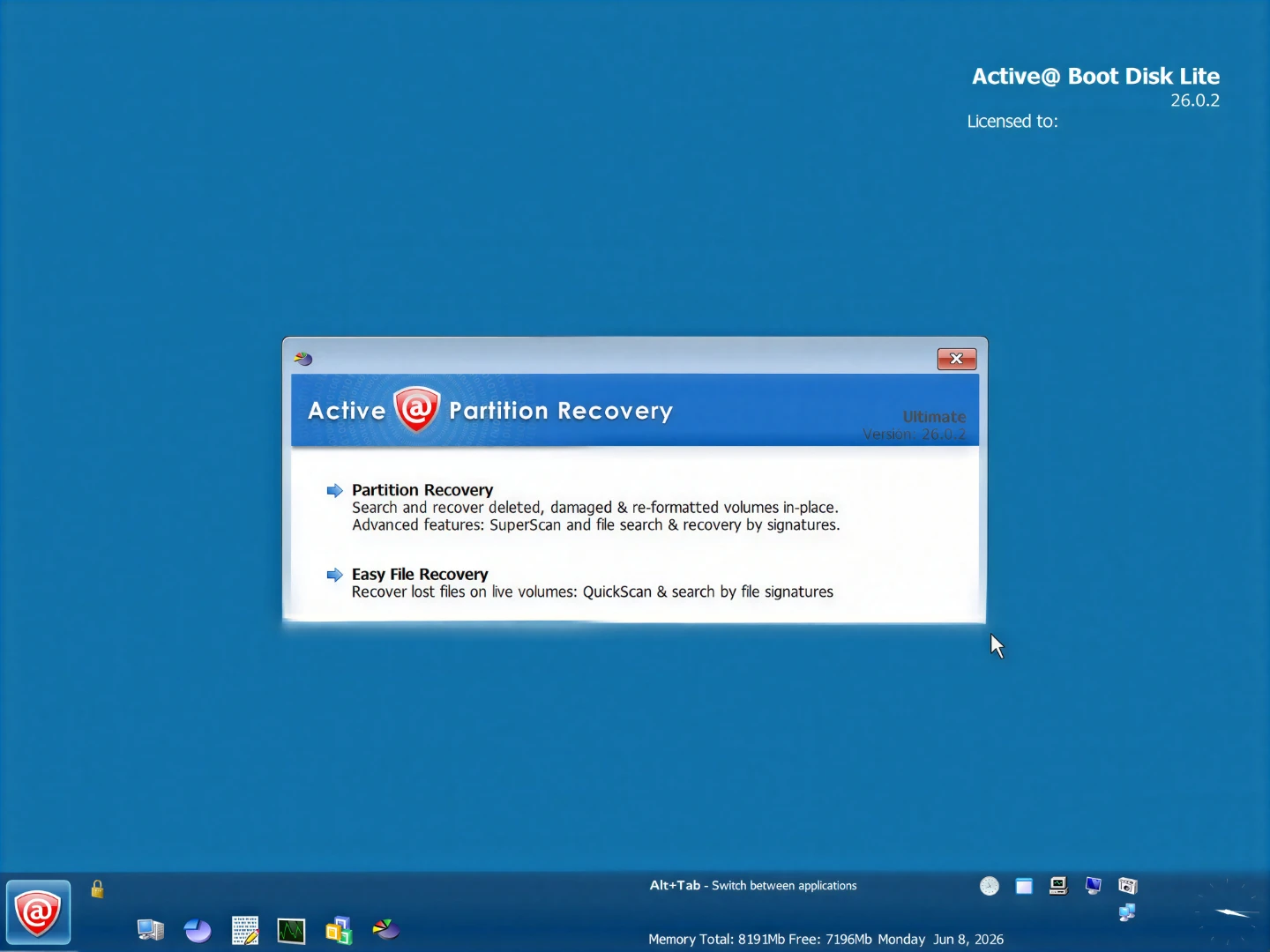Click the blue arrow beside Partition Recovery

click(334, 491)
